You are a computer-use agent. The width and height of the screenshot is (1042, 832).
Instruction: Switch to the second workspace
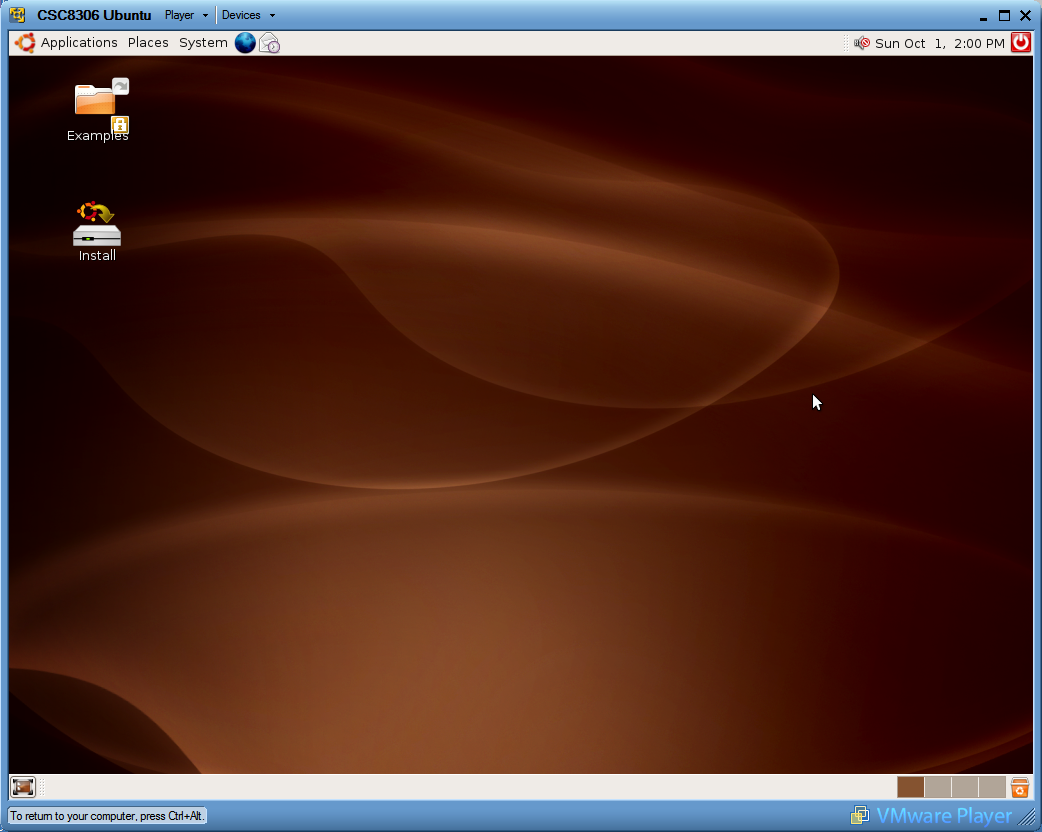pos(937,787)
